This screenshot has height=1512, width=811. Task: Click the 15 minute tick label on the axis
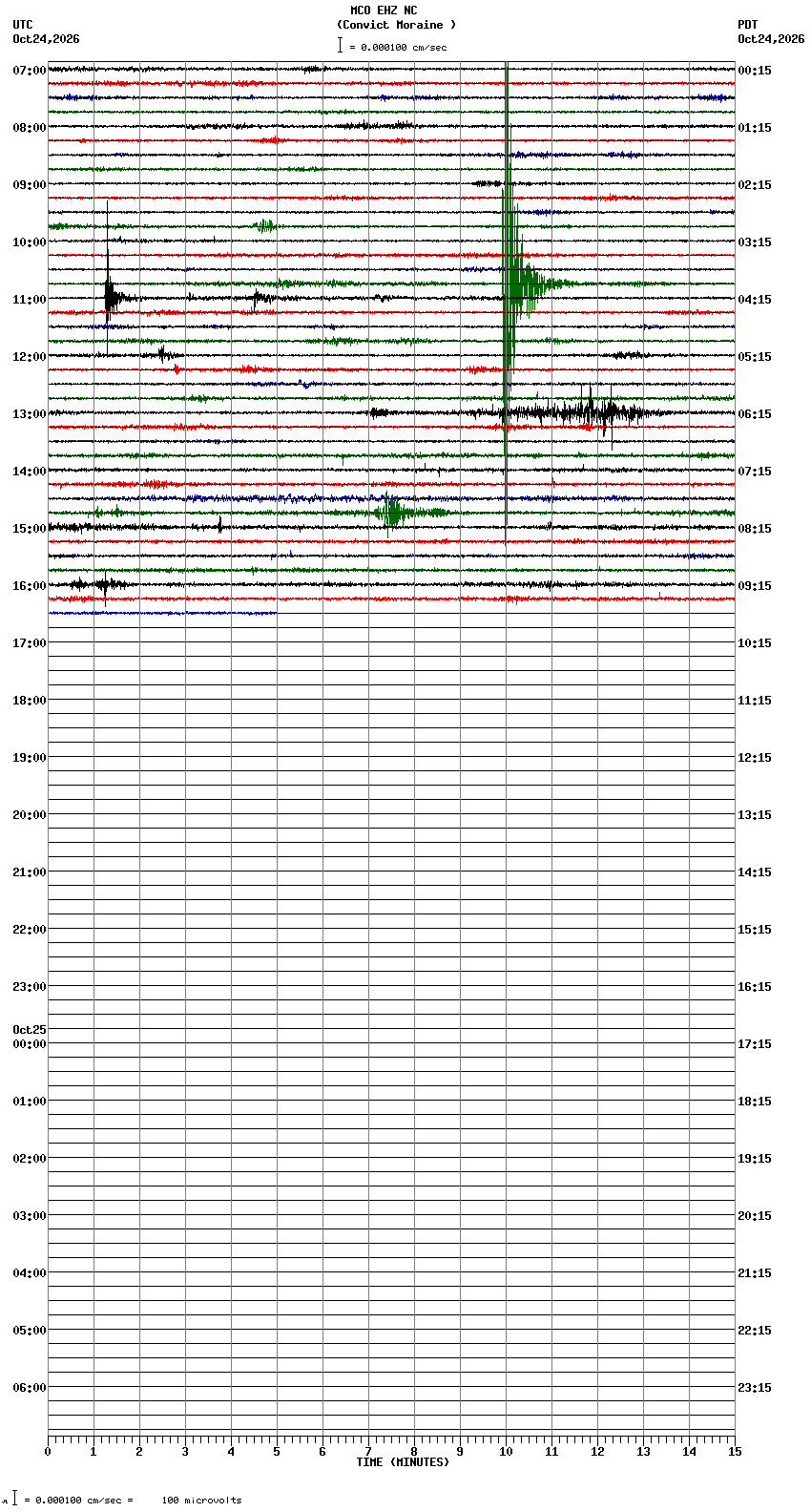(735, 1452)
